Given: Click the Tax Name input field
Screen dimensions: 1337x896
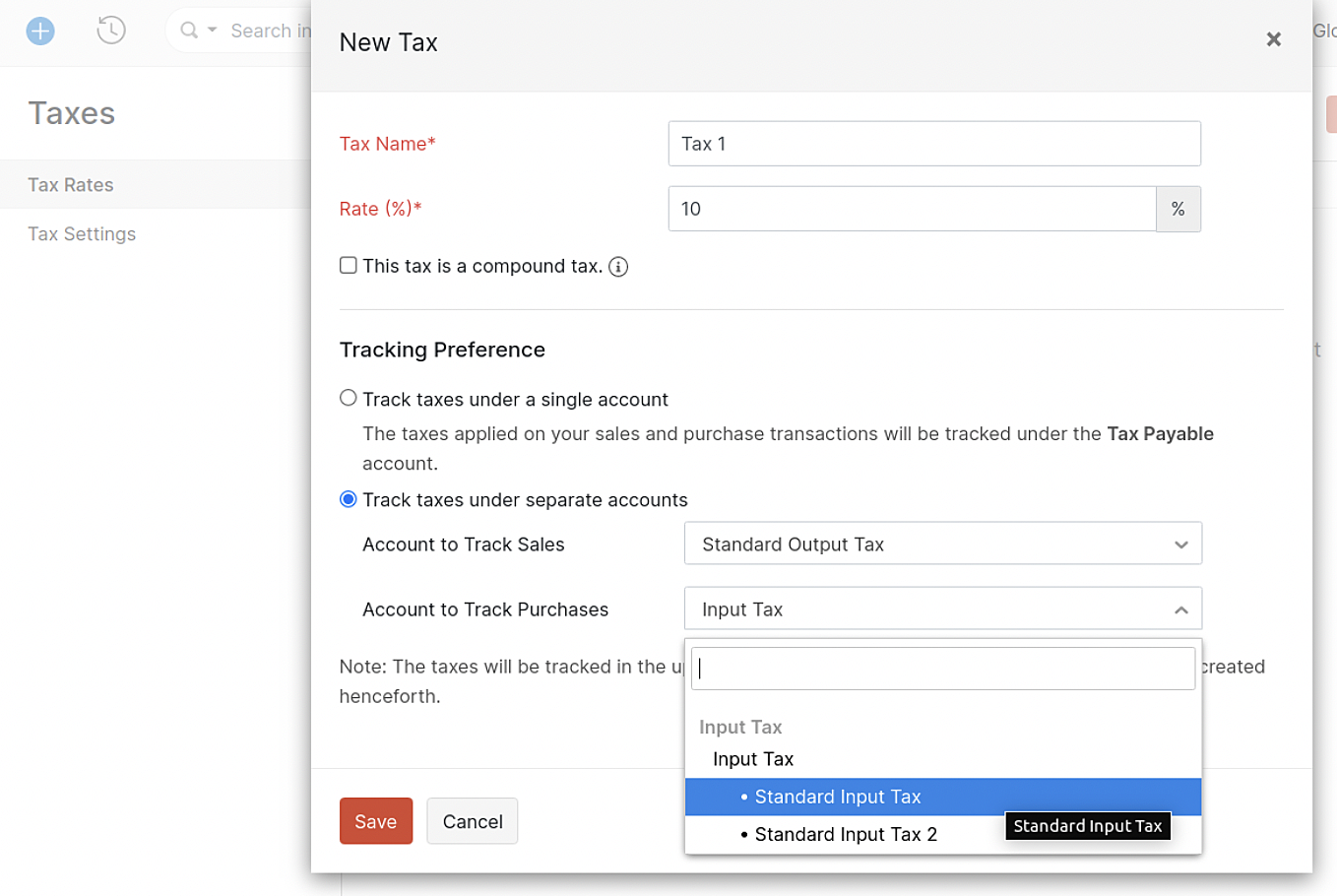Looking at the screenshot, I should (934, 144).
